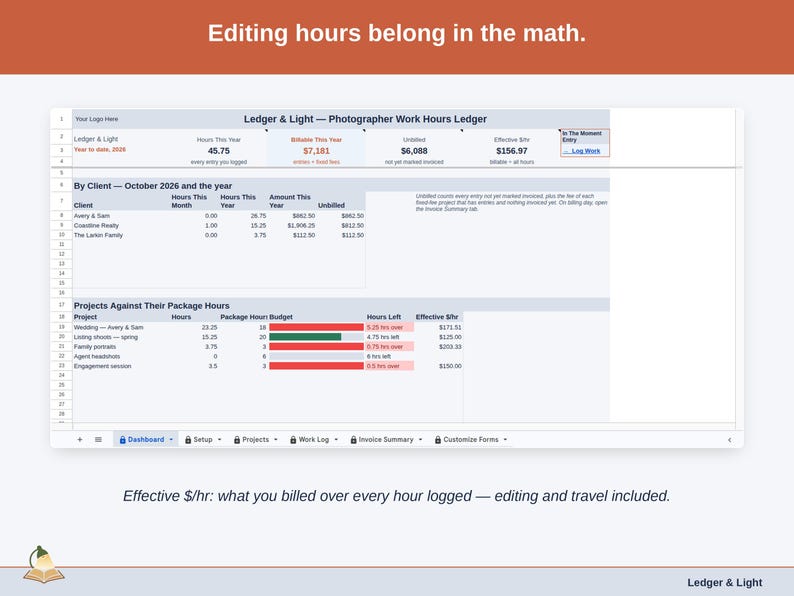This screenshot has width=794, height=596.
Task: Click the lock icon on Setup tab
Action: pyautogui.click(x=188, y=440)
